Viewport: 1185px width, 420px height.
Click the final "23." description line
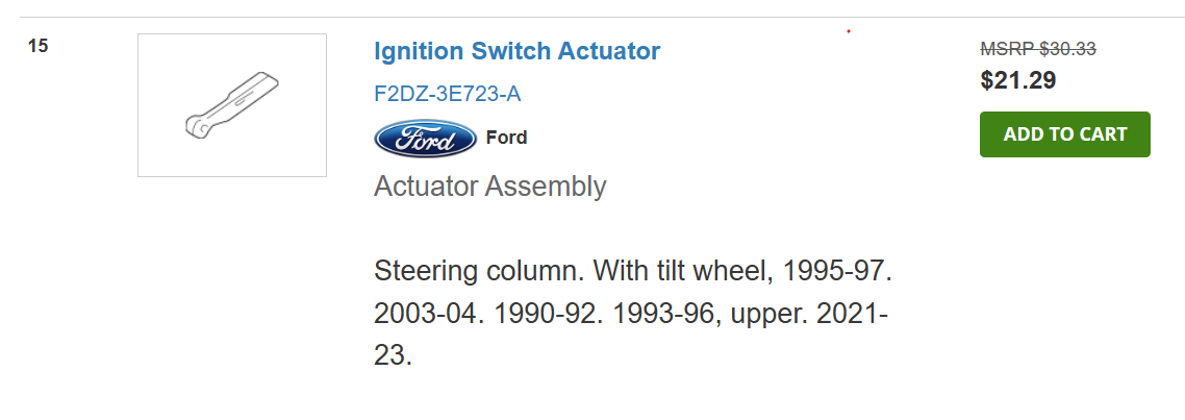pyautogui.click(x=393, y=355)
